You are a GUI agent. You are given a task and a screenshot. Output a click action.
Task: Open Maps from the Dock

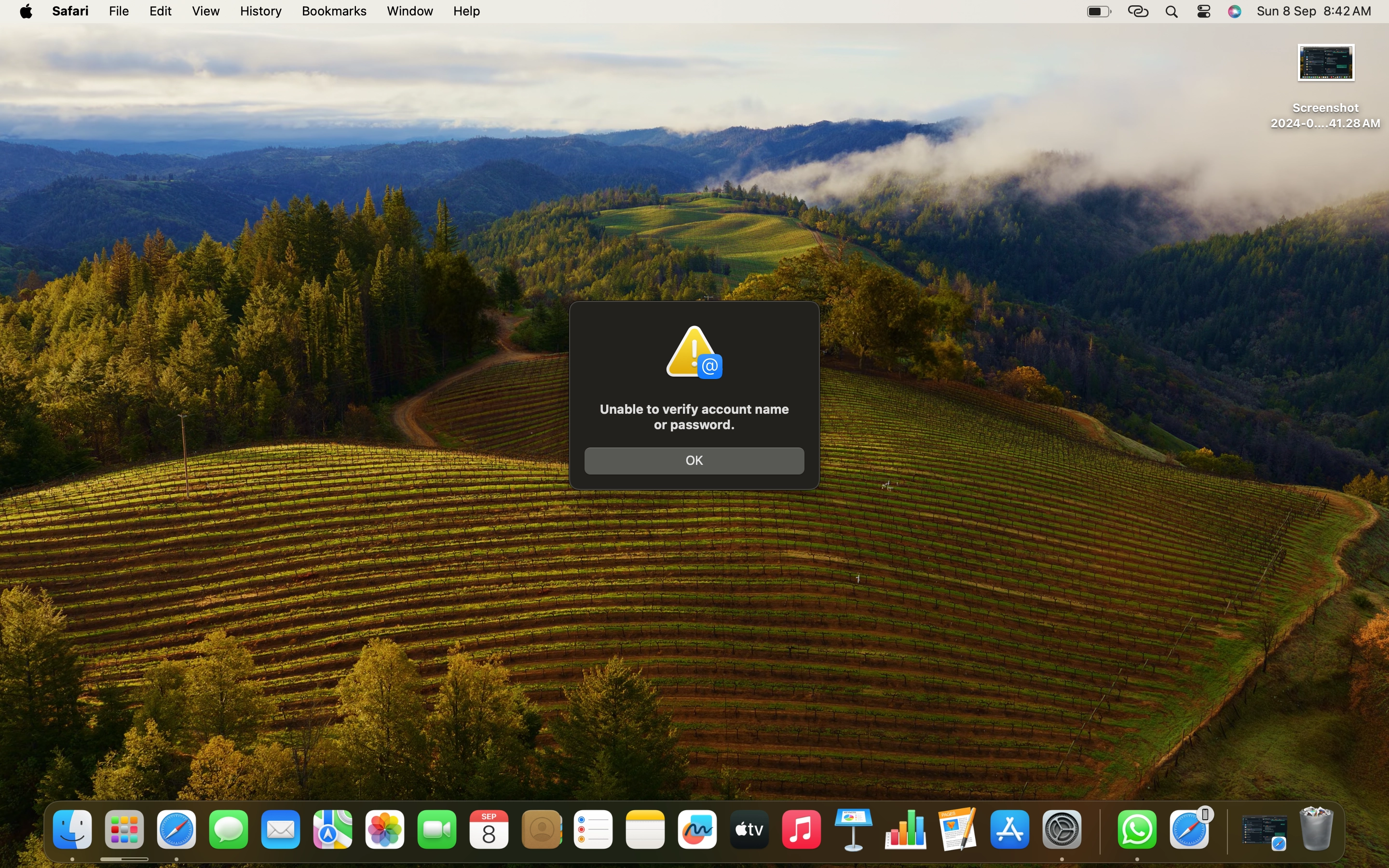(x=333, y=829)
